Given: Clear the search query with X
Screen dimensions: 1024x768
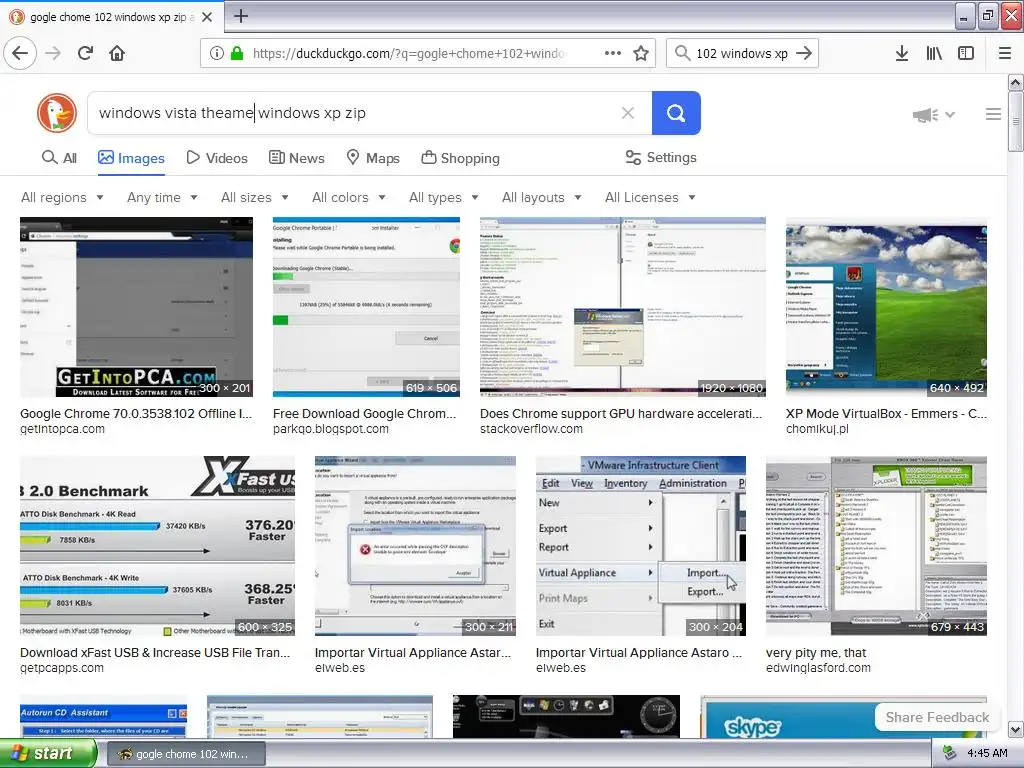Looking at the screenshot, I should point(628,113).
